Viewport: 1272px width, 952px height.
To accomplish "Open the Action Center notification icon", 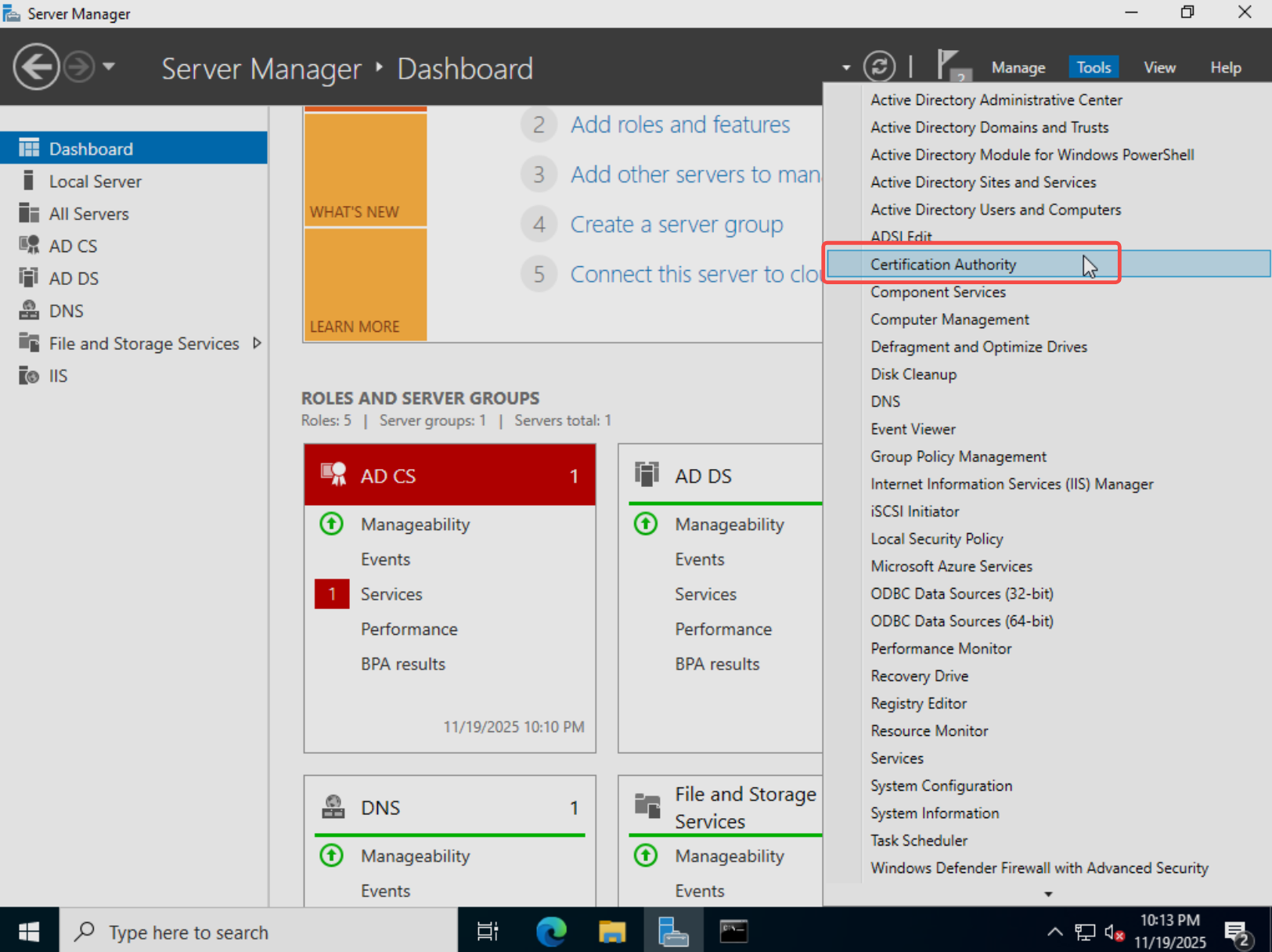I will click(x=1238, y=932).
